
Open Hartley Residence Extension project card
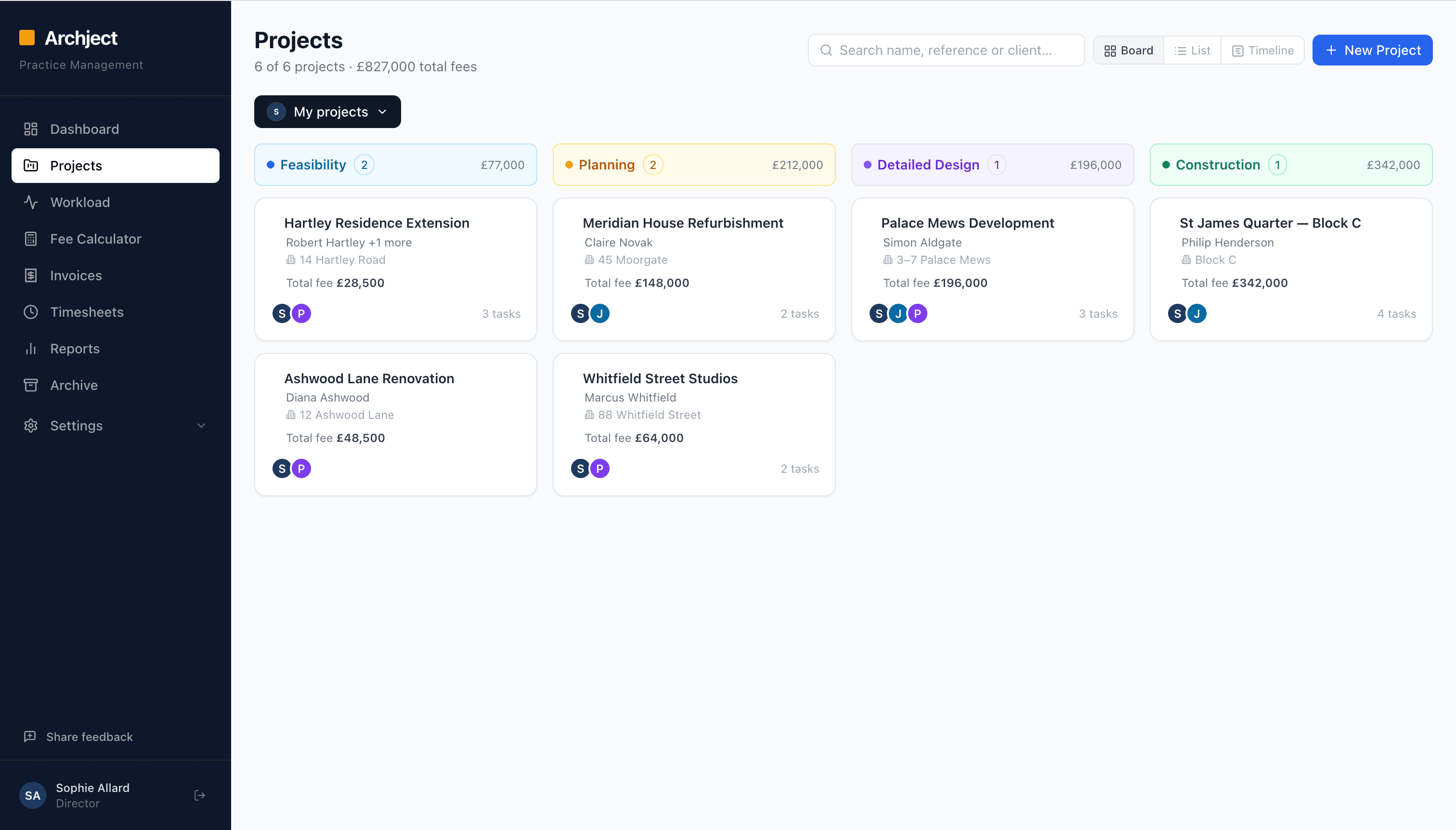pos(396,269)
